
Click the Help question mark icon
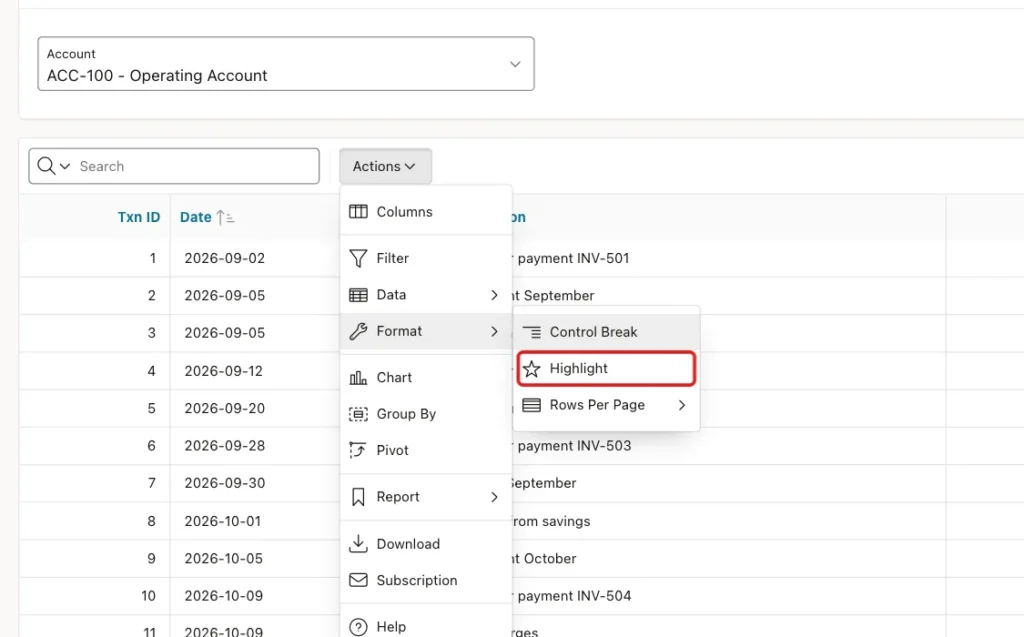coord(358,627)
